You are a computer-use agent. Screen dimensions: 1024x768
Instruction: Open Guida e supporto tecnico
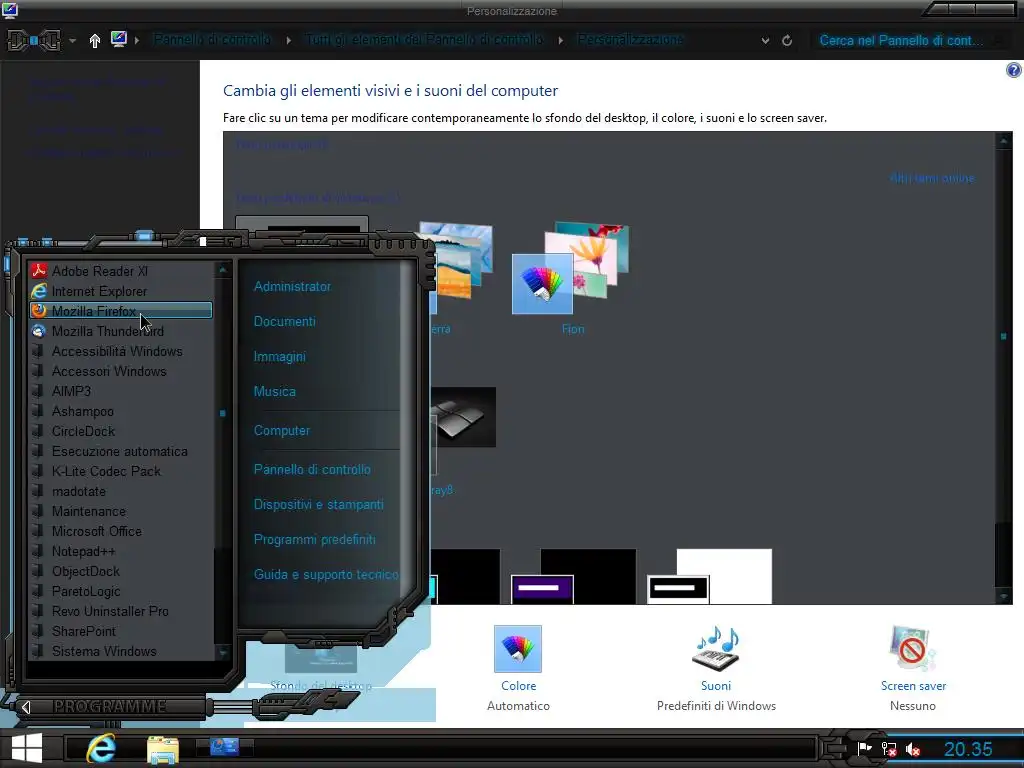326,574
